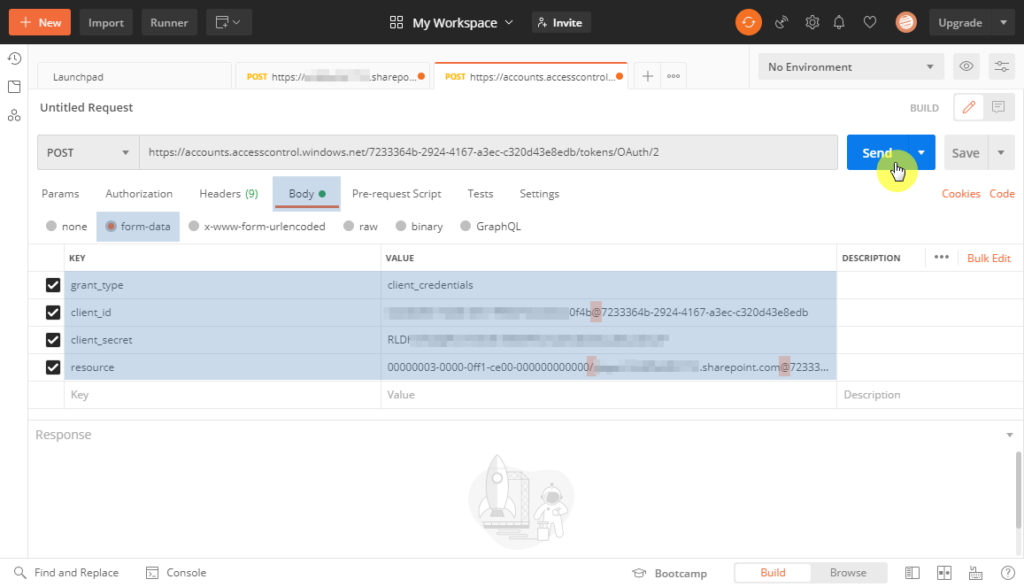Image resolution: width=1024 pixels, height=587 pixels.
Task: Switch to the Tests tab
Action: tap(480, 193)
